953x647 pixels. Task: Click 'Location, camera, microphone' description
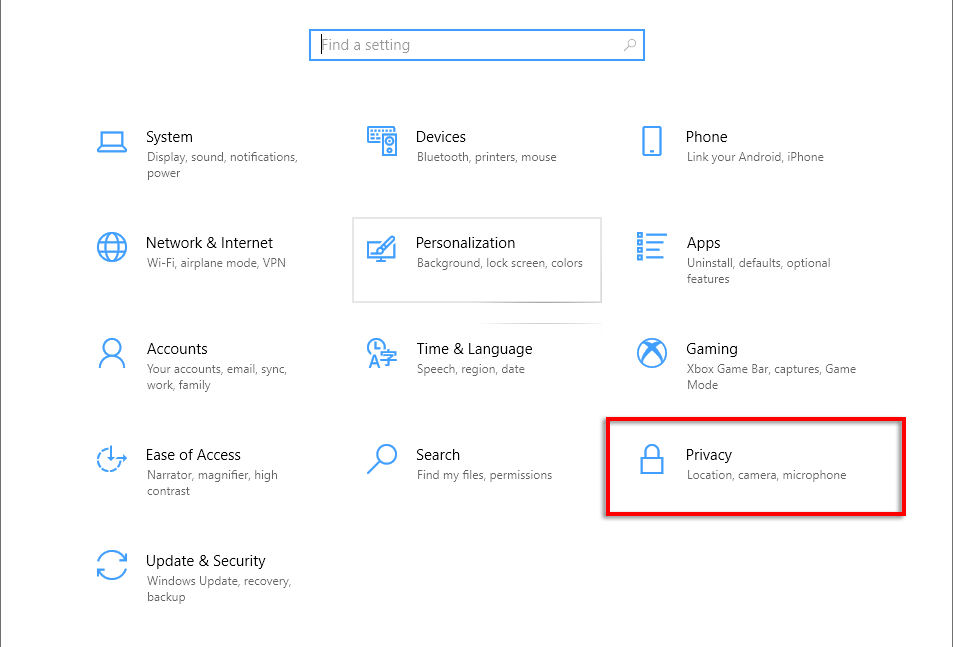(766, 475)
